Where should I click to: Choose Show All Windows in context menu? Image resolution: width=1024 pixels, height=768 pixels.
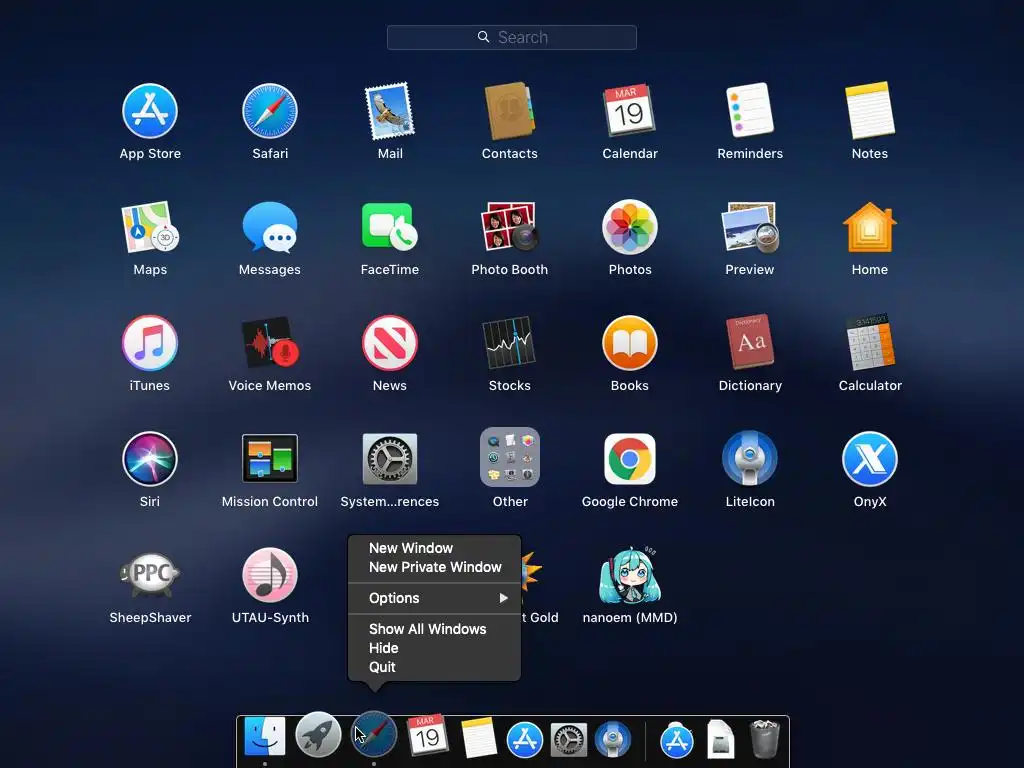click(x=434, y=629)
